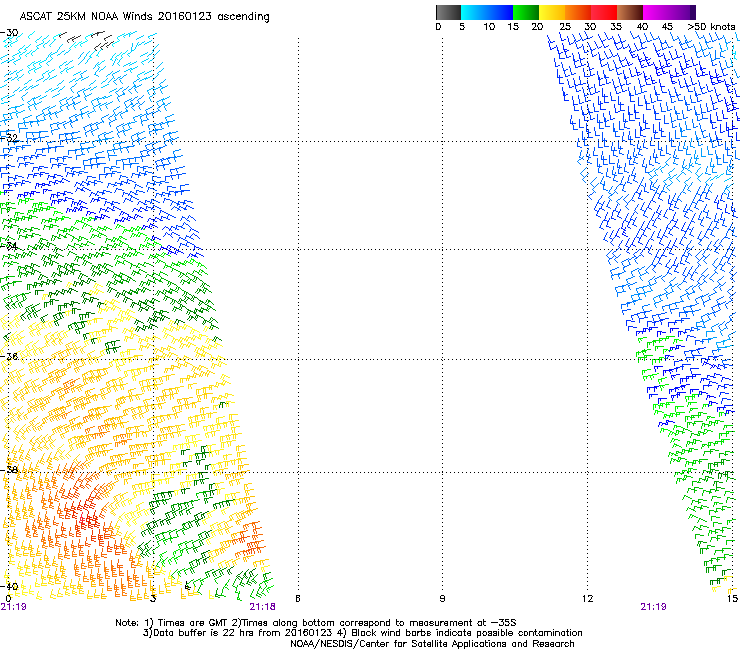This screenshot has height=650, width=740.
Task: Pick the gray 0-5 knots legend swatch
Action: (x=448, y=12)
